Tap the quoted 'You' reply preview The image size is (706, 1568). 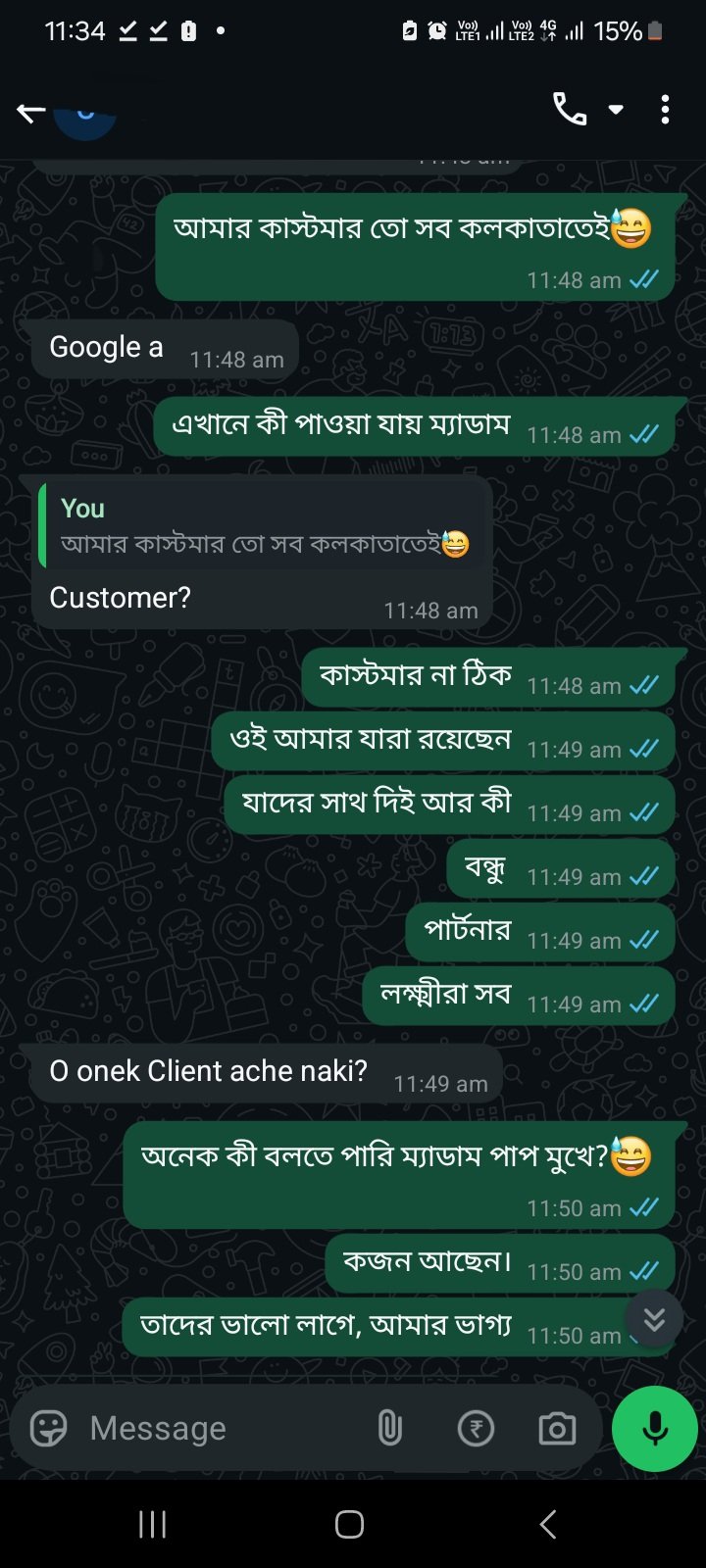pyautogui.click(x=260, y=527)
